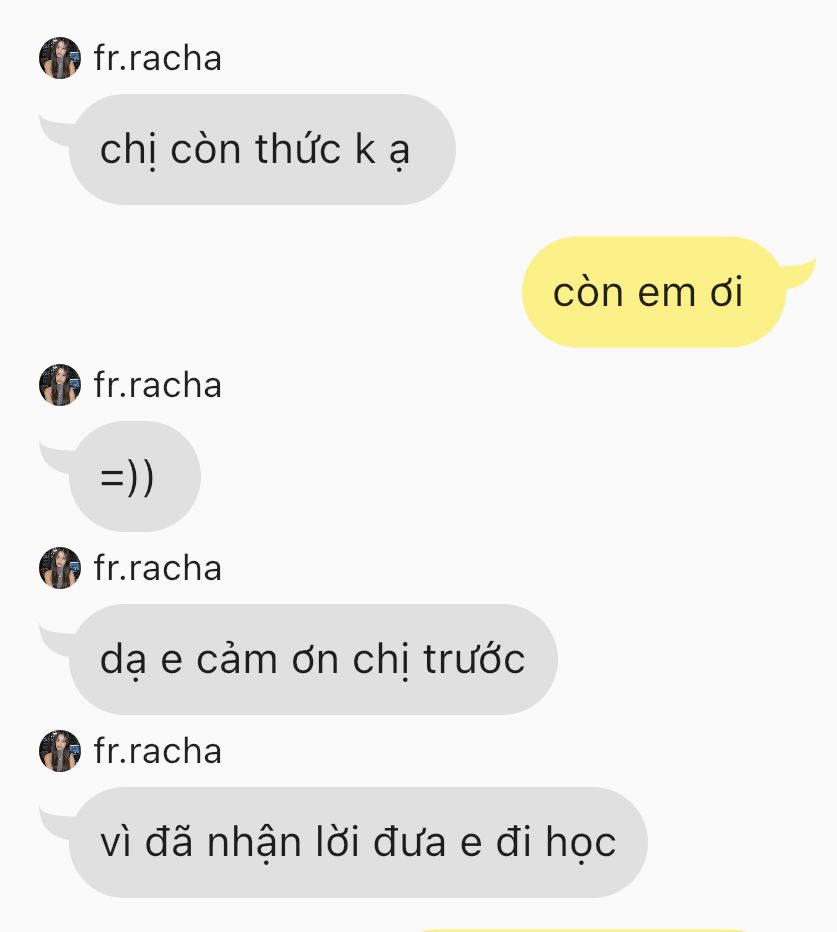This screenshot has height=932, width=837.
Task: Click the word 'em' in yellow bubble
Action: tap(666, 294)
